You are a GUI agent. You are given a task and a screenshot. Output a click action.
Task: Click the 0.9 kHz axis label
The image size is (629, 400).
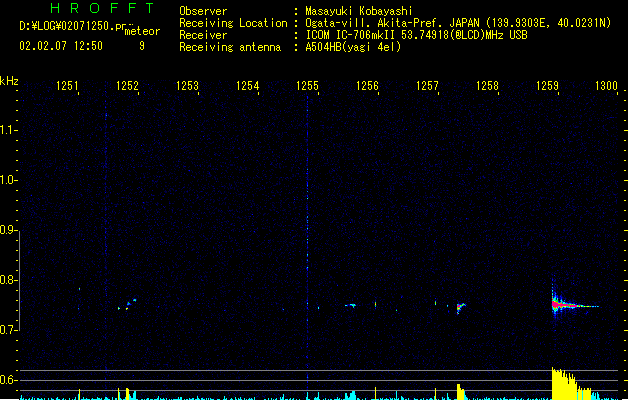pos(8,230)
